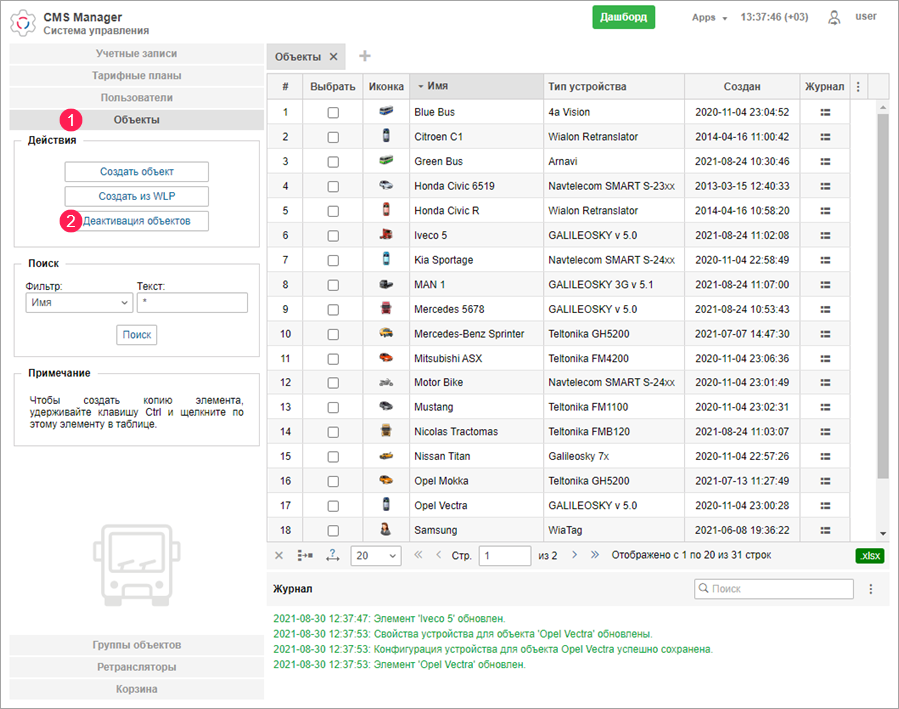Go to the next page of results
Screen dimensions: 899x709
(x=574, y=555)
